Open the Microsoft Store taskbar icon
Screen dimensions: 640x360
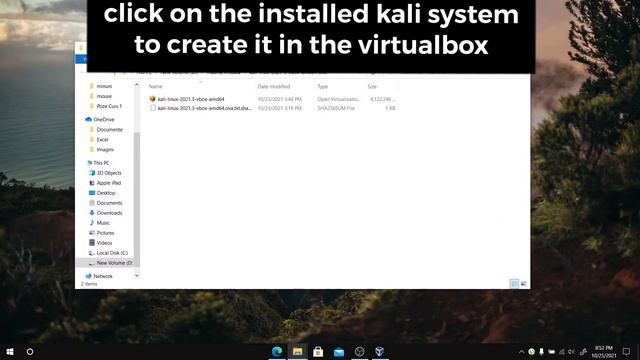coord(318,351)
